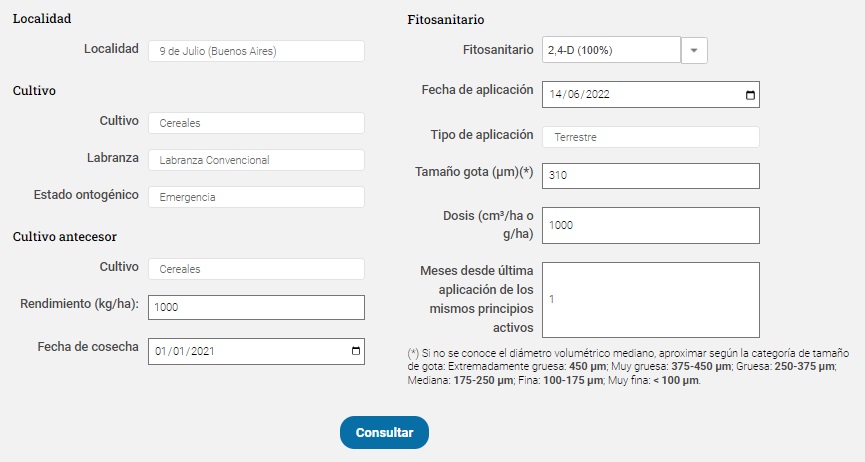
Task: Click the Meses desde última aplicación box
Action: pos(650,299)
